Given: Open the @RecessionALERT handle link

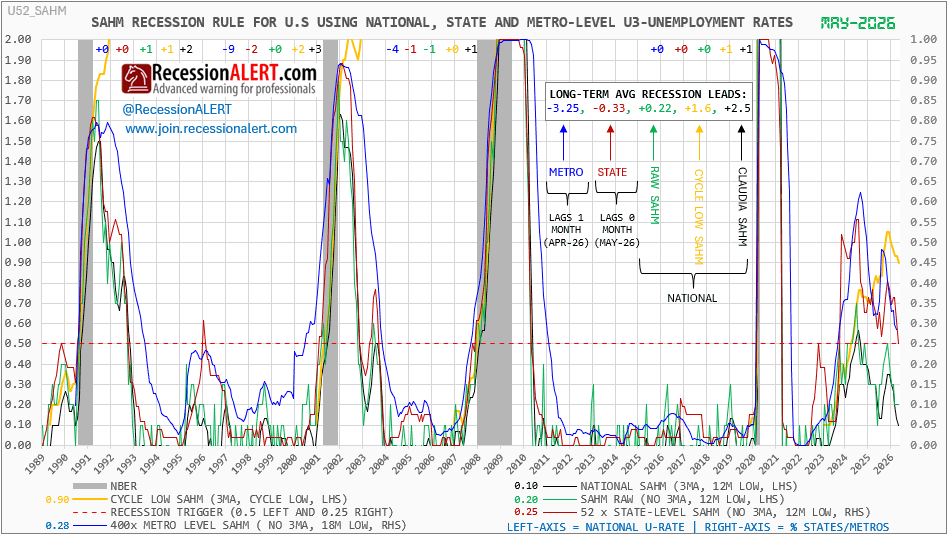Looking at the screenshot, I should 177,109.
